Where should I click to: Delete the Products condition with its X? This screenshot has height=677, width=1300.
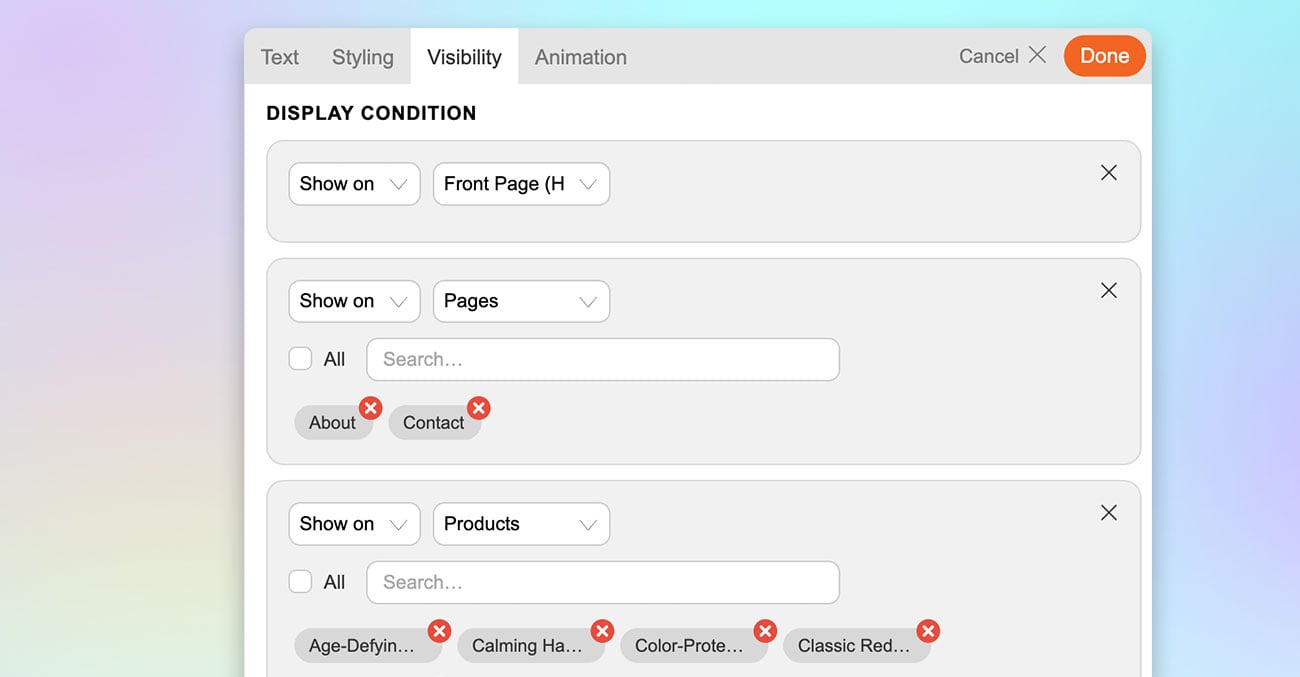click(x=1108, y=512)
